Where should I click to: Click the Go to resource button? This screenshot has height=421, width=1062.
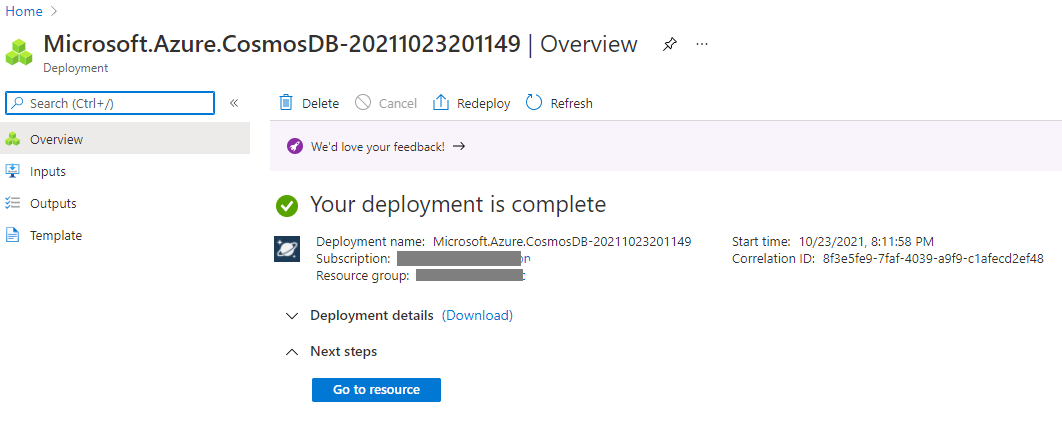point(376,390)
